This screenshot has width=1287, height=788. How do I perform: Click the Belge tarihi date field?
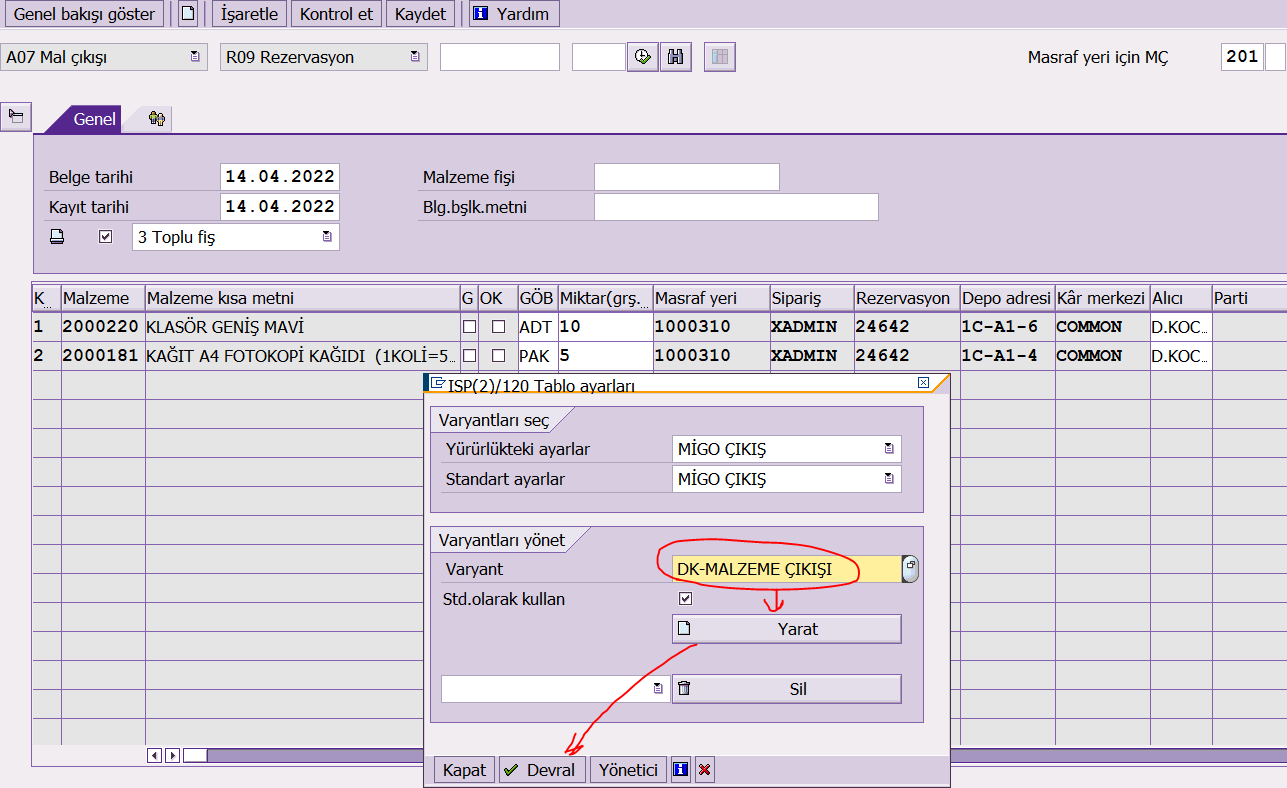tap(279, 177)
